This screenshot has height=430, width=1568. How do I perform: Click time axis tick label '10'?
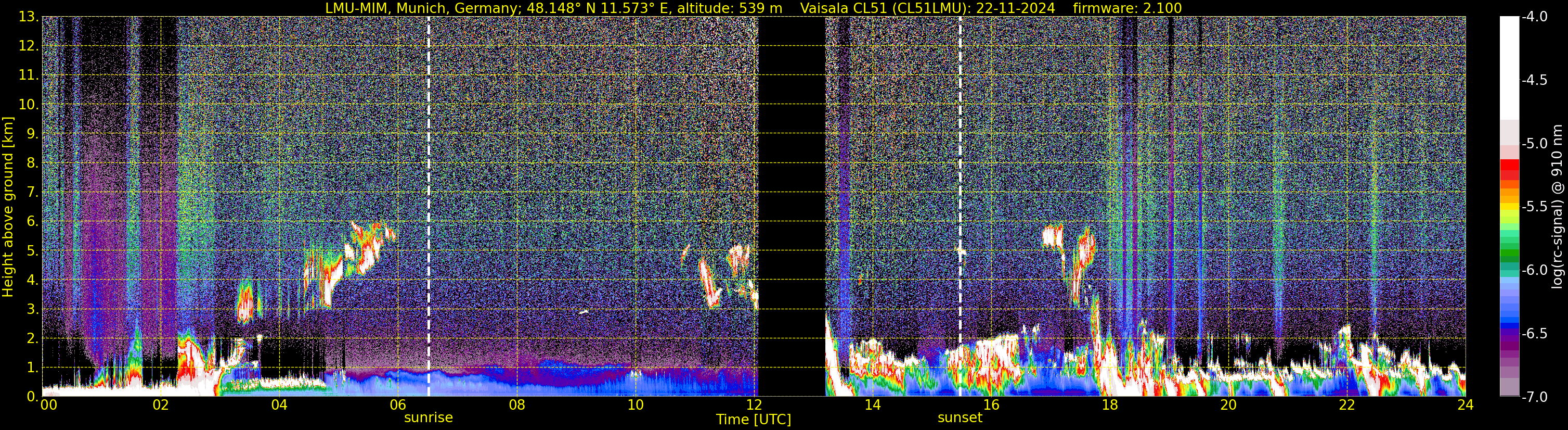(x=635, y=406)
